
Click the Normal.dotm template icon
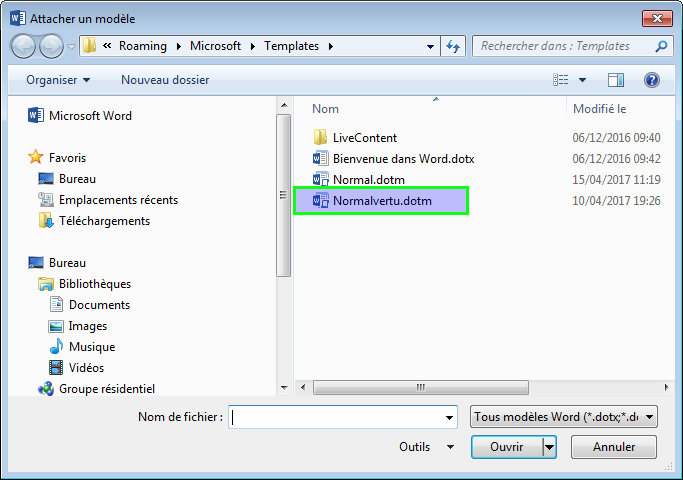coord(321,179)
